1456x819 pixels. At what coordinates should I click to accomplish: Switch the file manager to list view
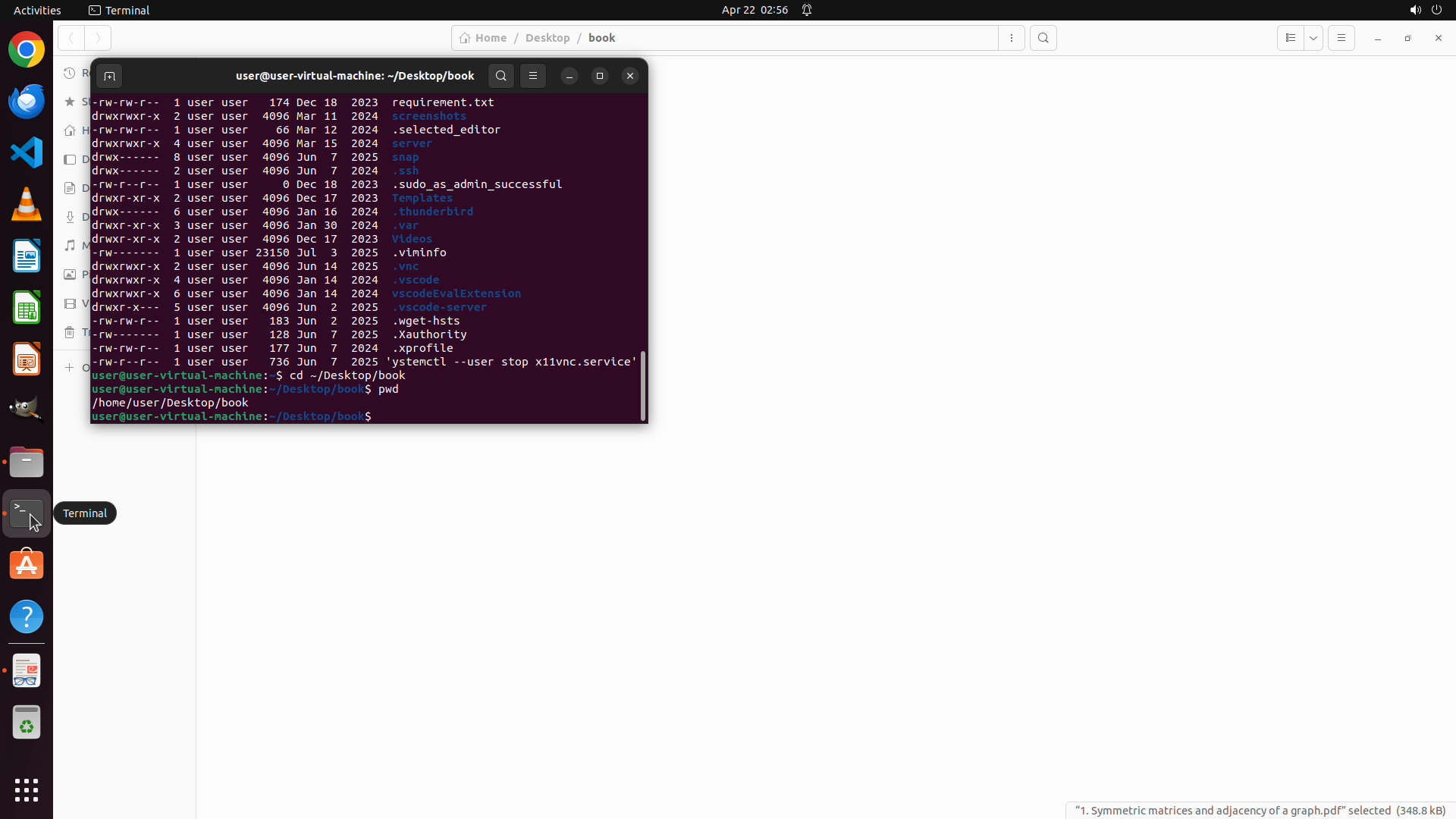[1291, 38]
